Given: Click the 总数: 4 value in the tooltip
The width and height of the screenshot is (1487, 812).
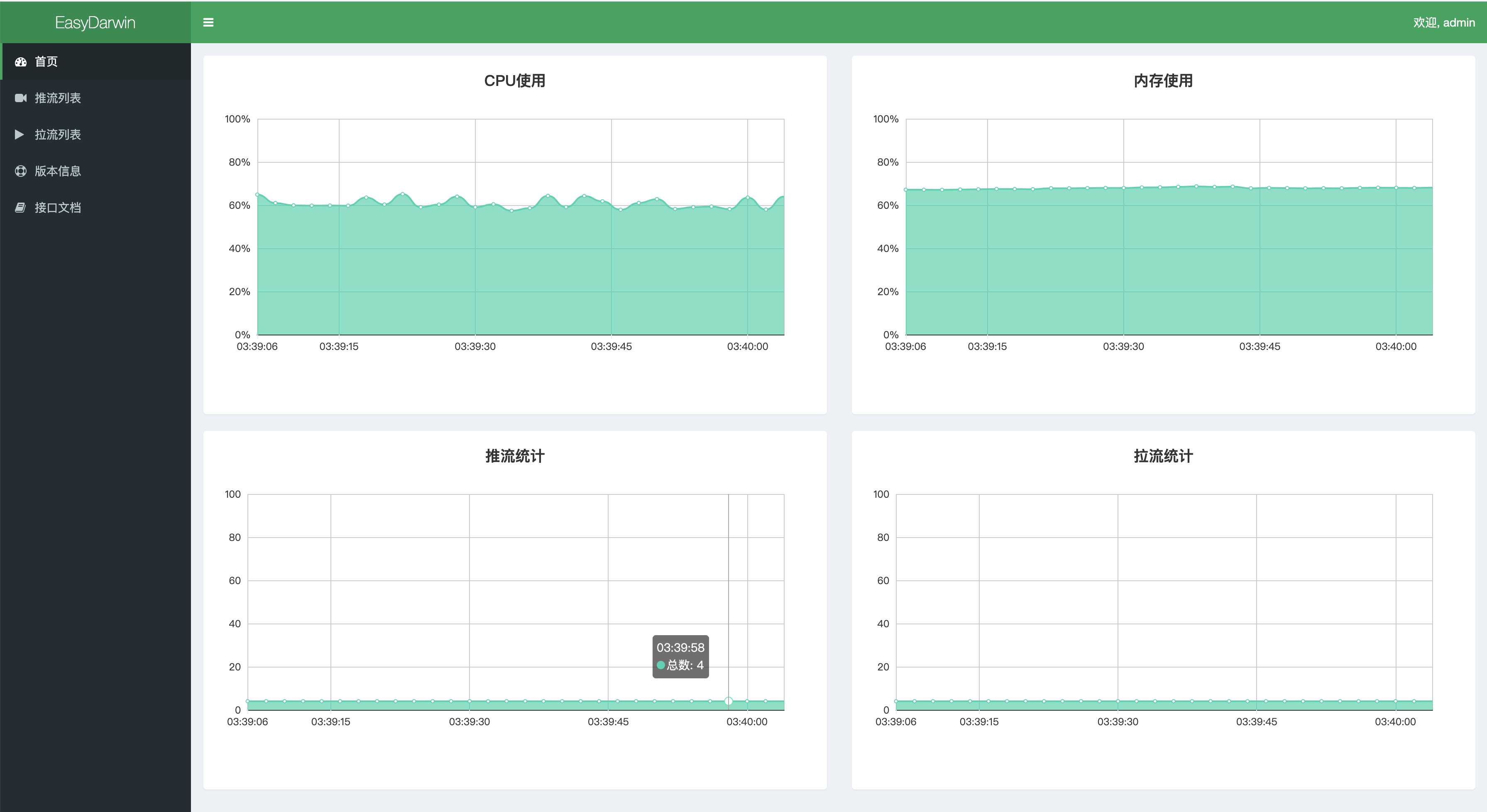Looking at the screenshot, I should 685,665.
